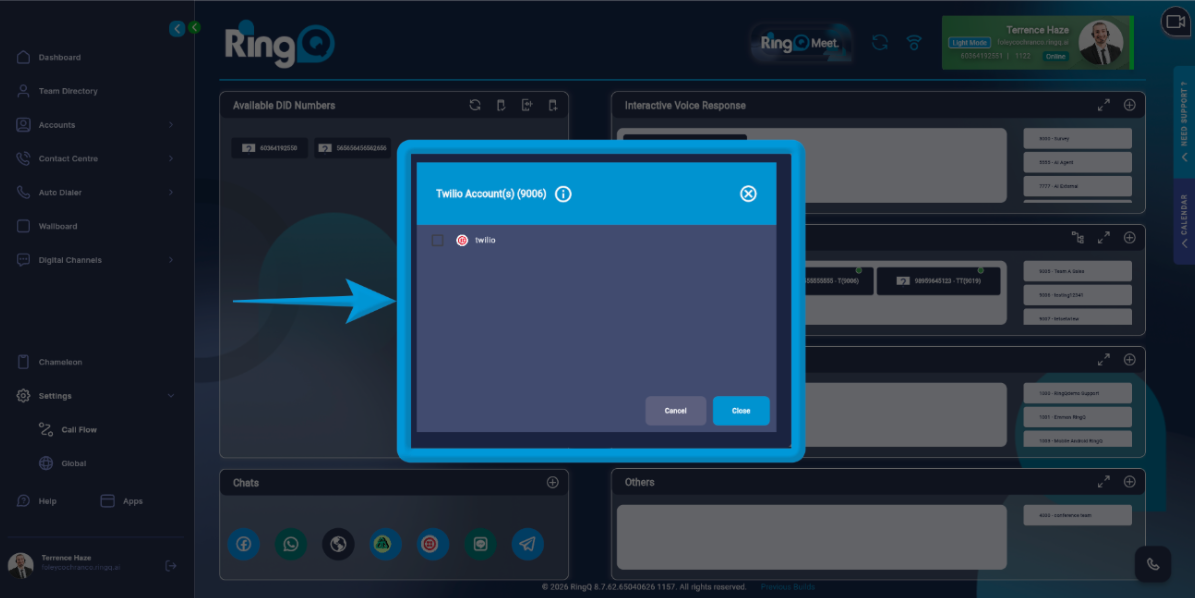The image size is (1195, 598).
Task: Select the Facebook chat channel icon
Action: pyautogui.click(x=244, y=544)
